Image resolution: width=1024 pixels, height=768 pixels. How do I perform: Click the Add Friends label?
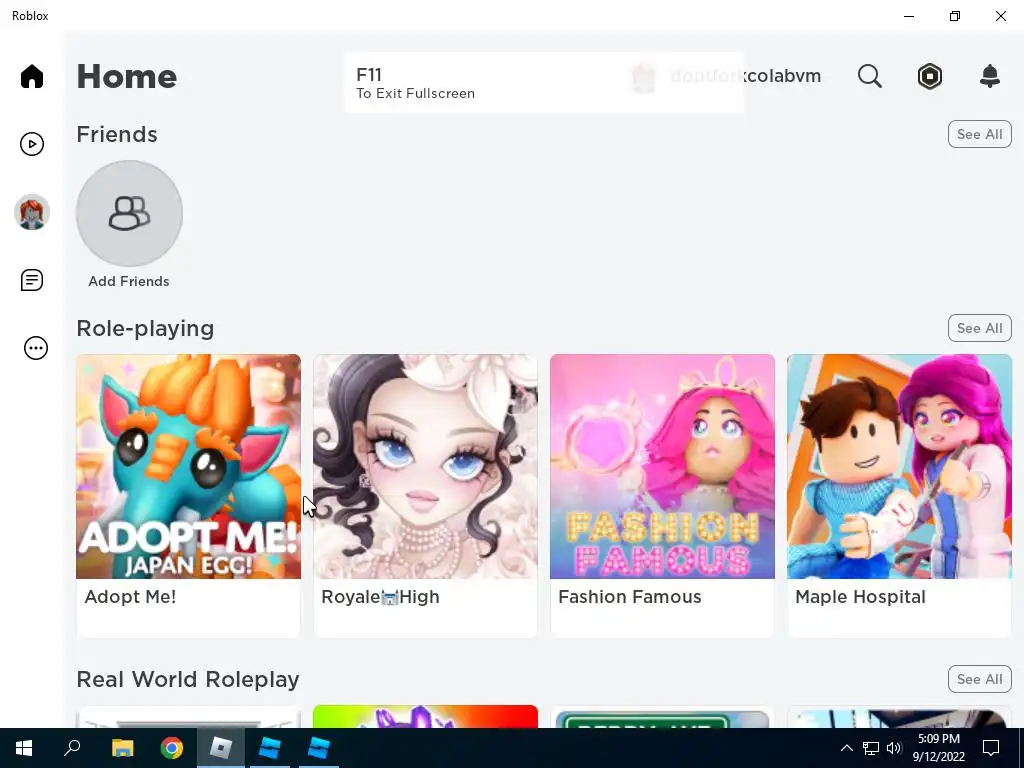(x=129, y=281)
